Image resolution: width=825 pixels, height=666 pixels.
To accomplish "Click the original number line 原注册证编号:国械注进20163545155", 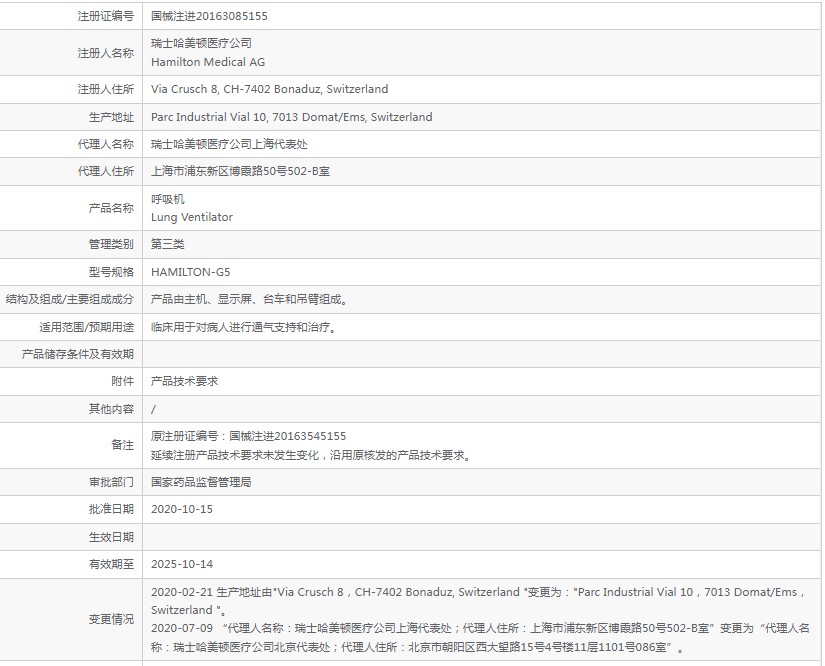I will (248, 436).
